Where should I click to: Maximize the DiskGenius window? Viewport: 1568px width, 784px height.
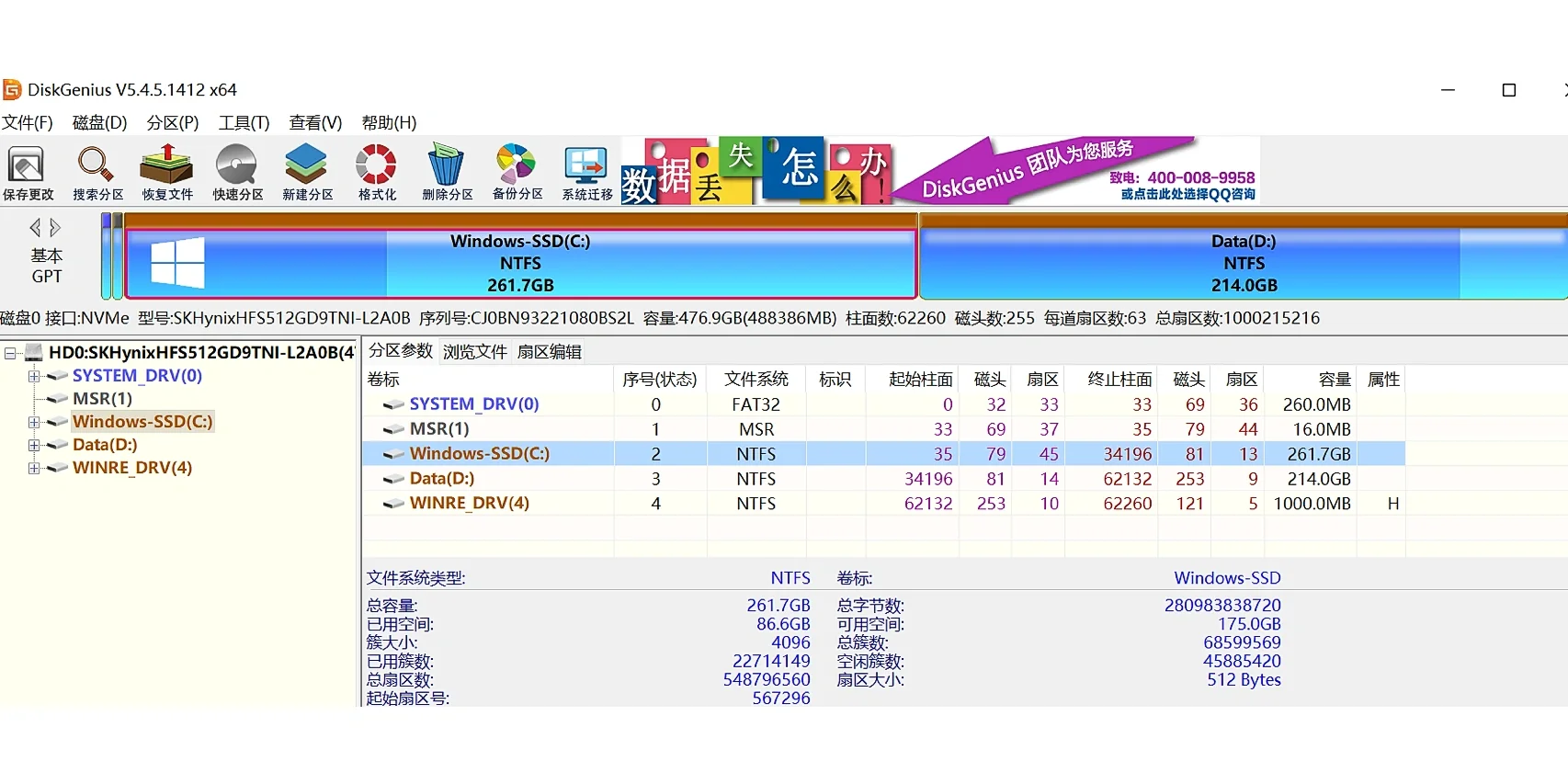pos(1508,90)
